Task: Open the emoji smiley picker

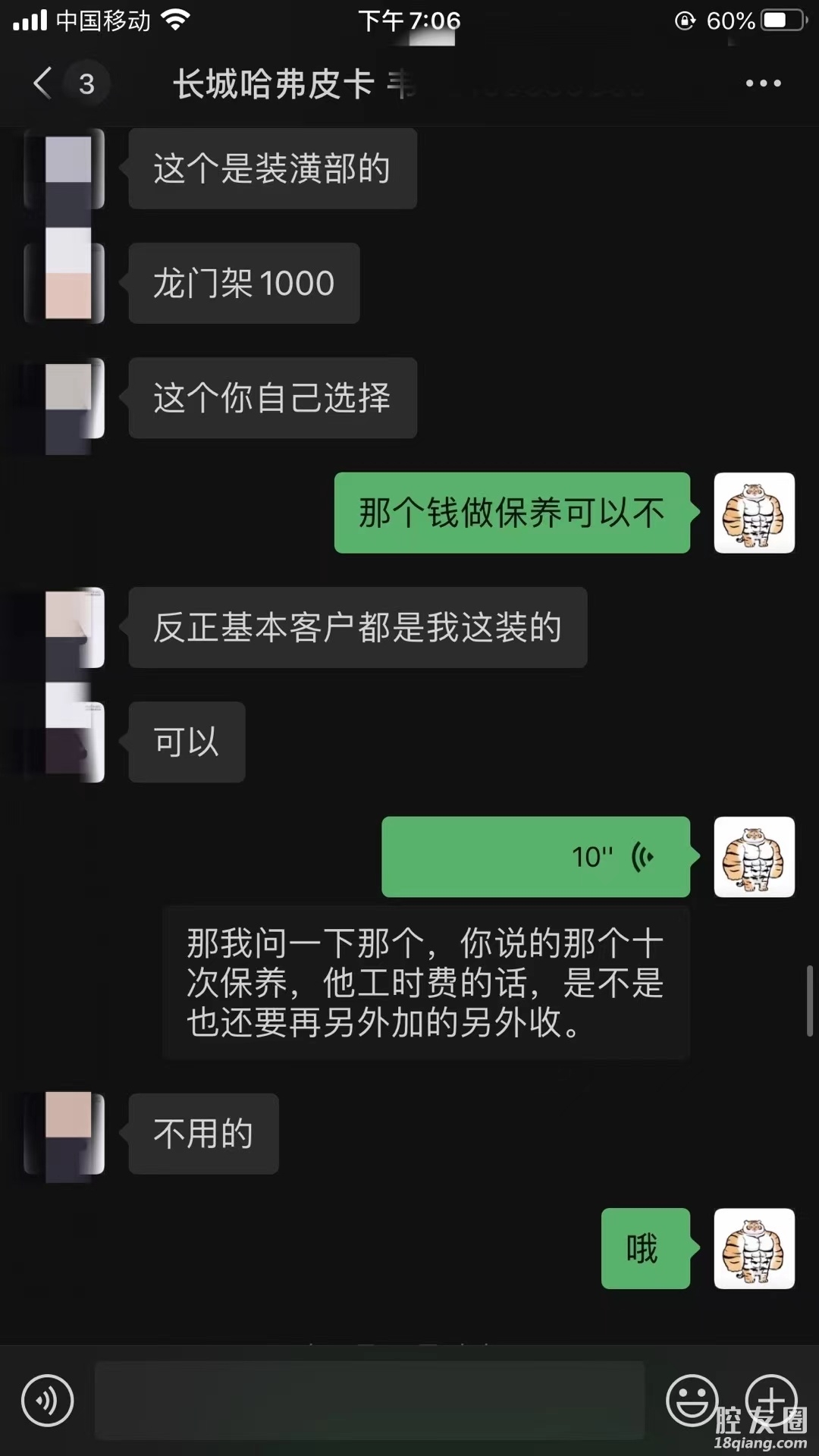Action: (x=692, y=1400)
